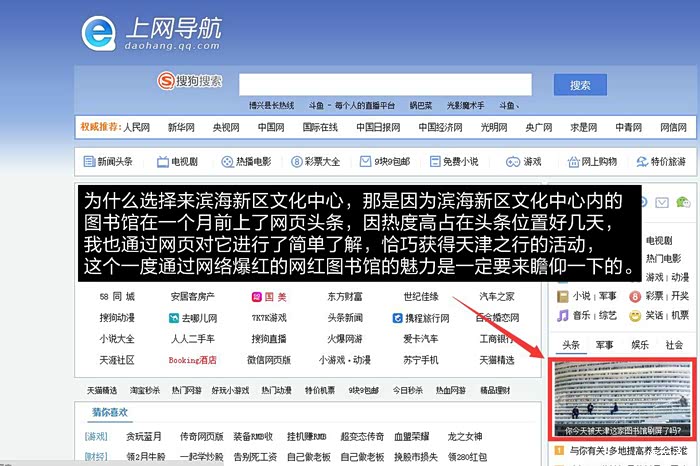
Task: Open the 特价旅游 travel icon
Action: tap(642, 162)
